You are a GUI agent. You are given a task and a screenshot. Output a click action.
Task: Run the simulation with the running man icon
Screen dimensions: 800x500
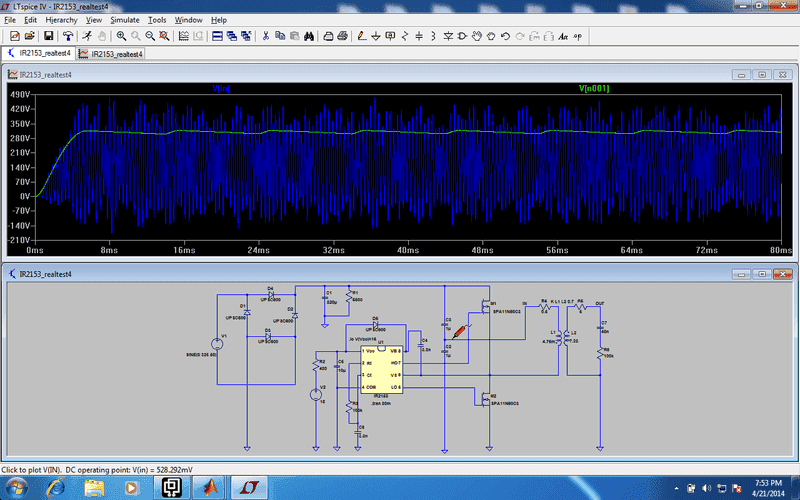click(x=87, y=36)
